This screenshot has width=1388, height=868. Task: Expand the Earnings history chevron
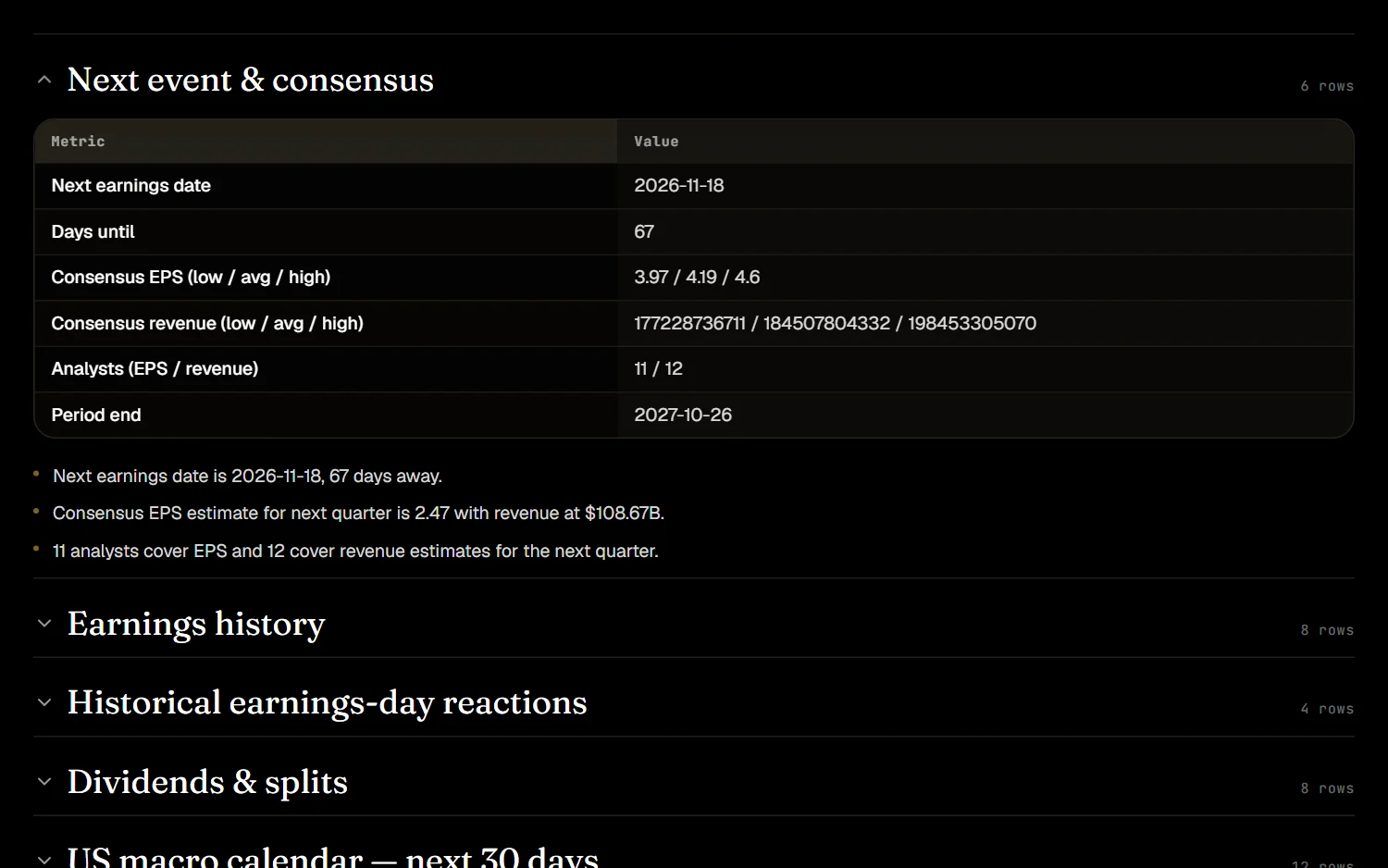[44, 624]
